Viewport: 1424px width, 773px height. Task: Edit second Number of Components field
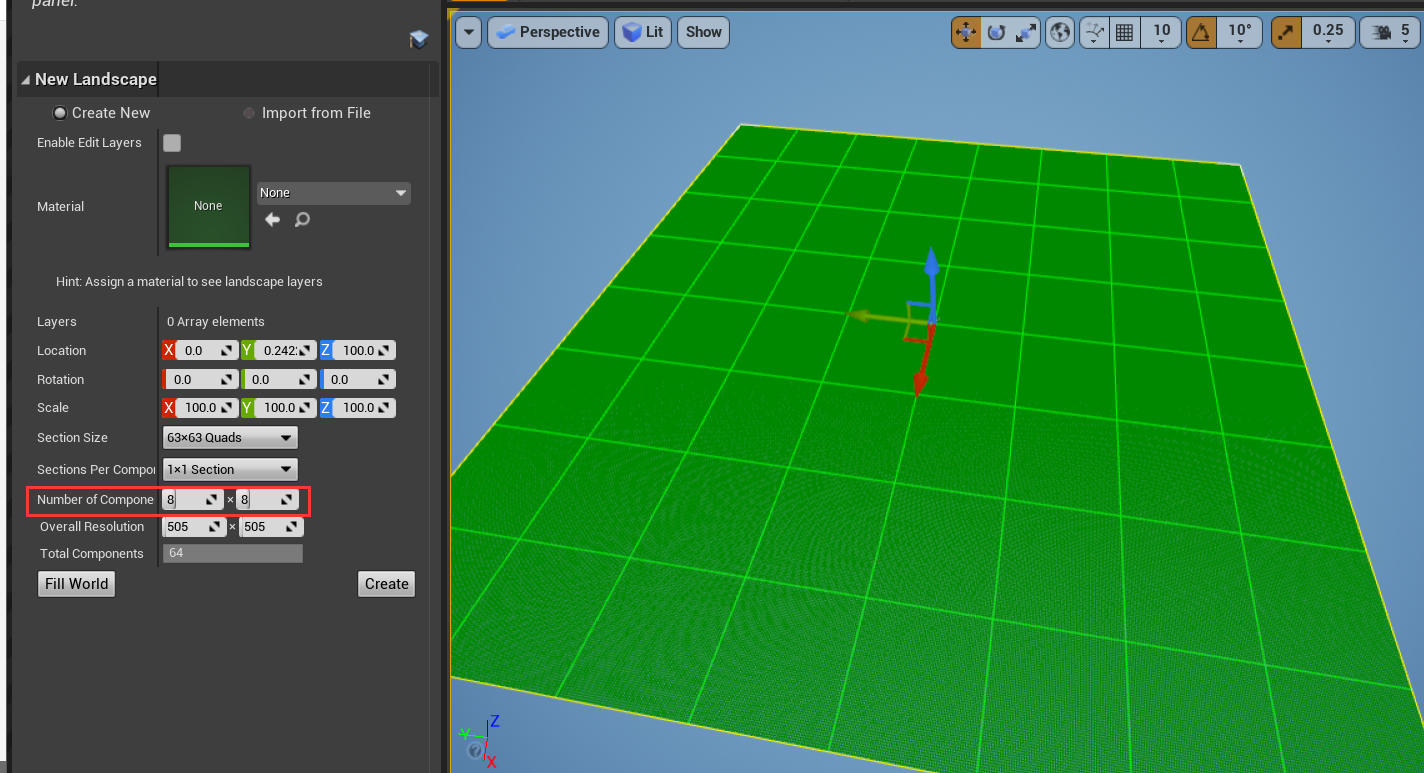[268, 499]
